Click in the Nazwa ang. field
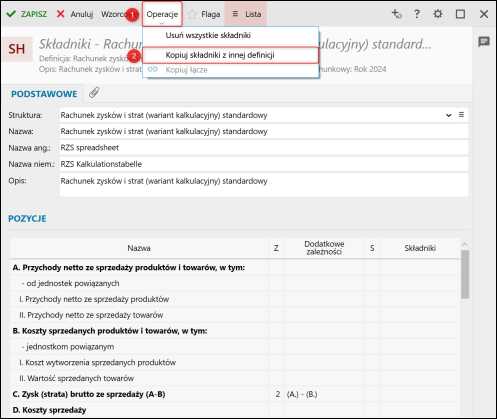Viewport: 497px width, 419px height. pyautogui.click(x=264, y=148)
